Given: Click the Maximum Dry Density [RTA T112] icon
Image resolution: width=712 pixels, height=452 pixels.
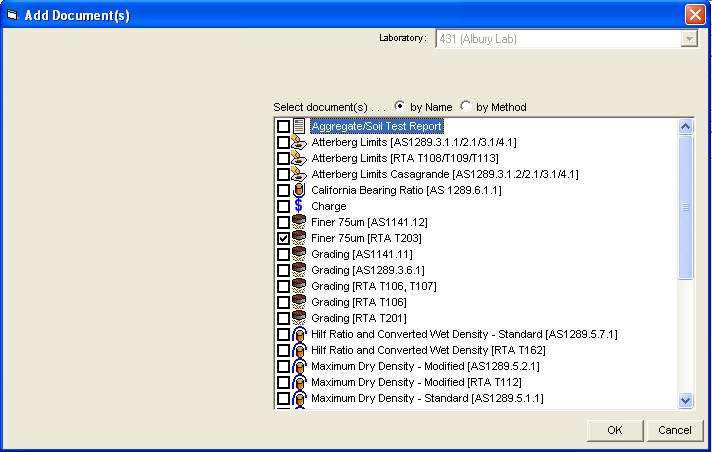Looking at the screenshot, I should (299, 383).
